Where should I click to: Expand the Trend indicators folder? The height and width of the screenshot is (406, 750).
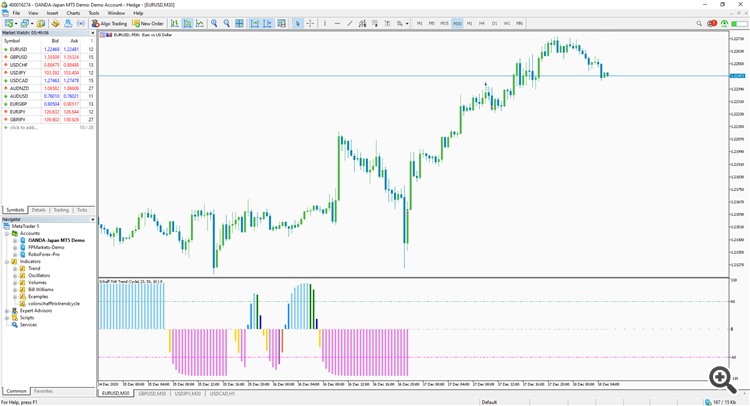pyautogui.click(x=15, y=269)
